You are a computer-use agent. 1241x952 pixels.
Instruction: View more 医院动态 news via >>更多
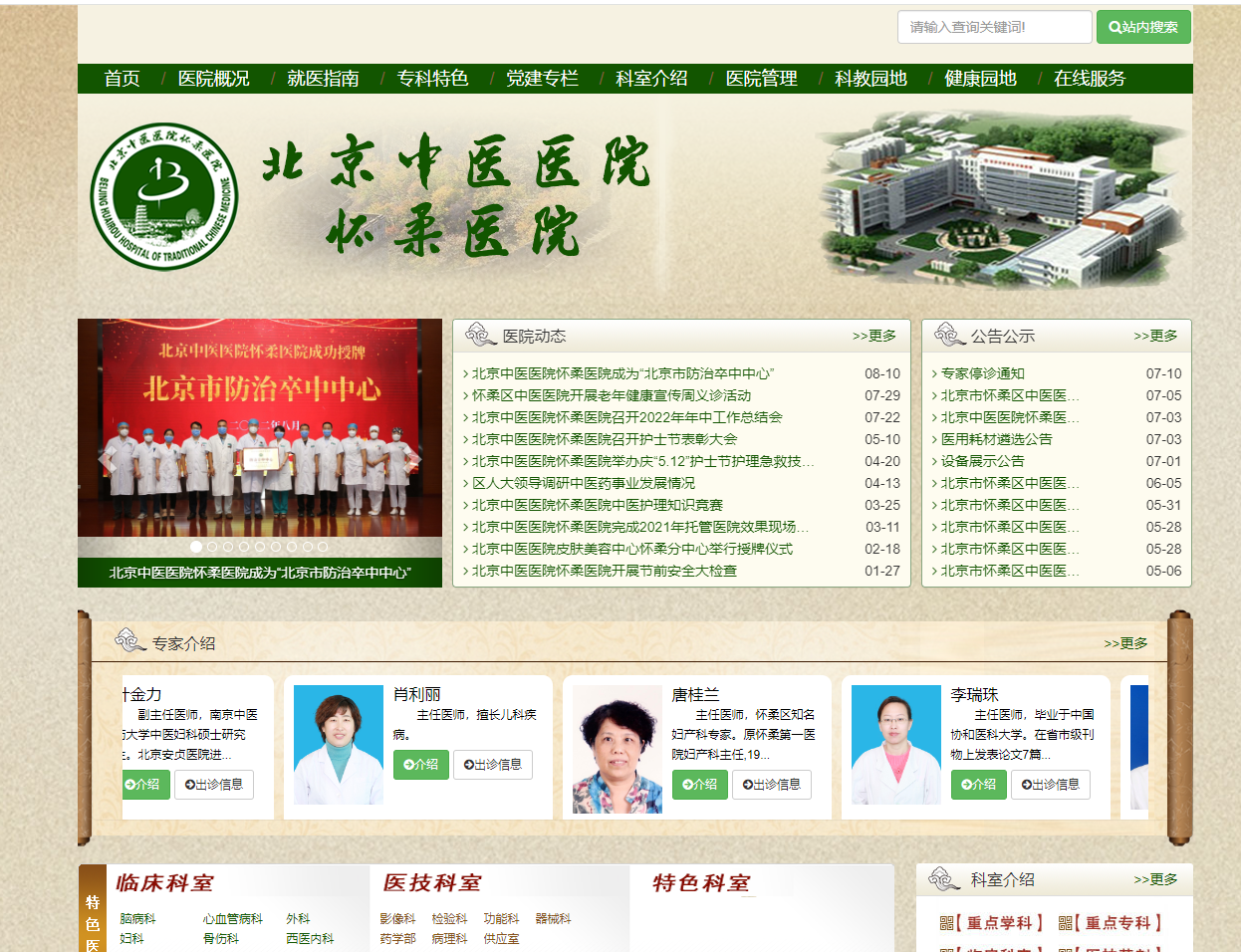(x=874, y=336)
